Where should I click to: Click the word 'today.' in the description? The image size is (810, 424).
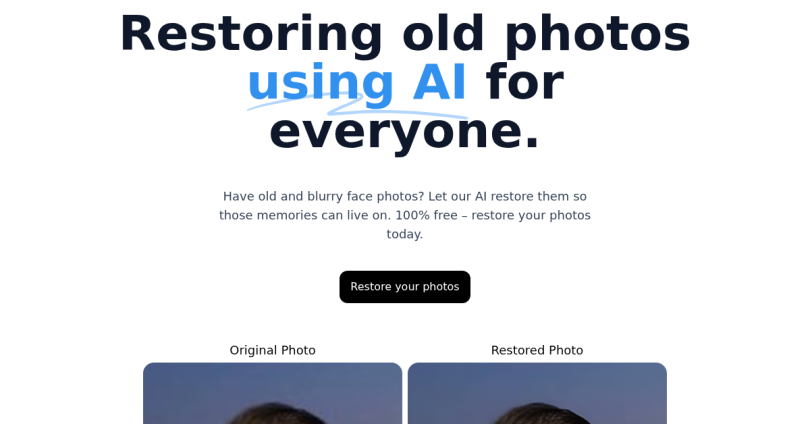click(x=404, y=234)
